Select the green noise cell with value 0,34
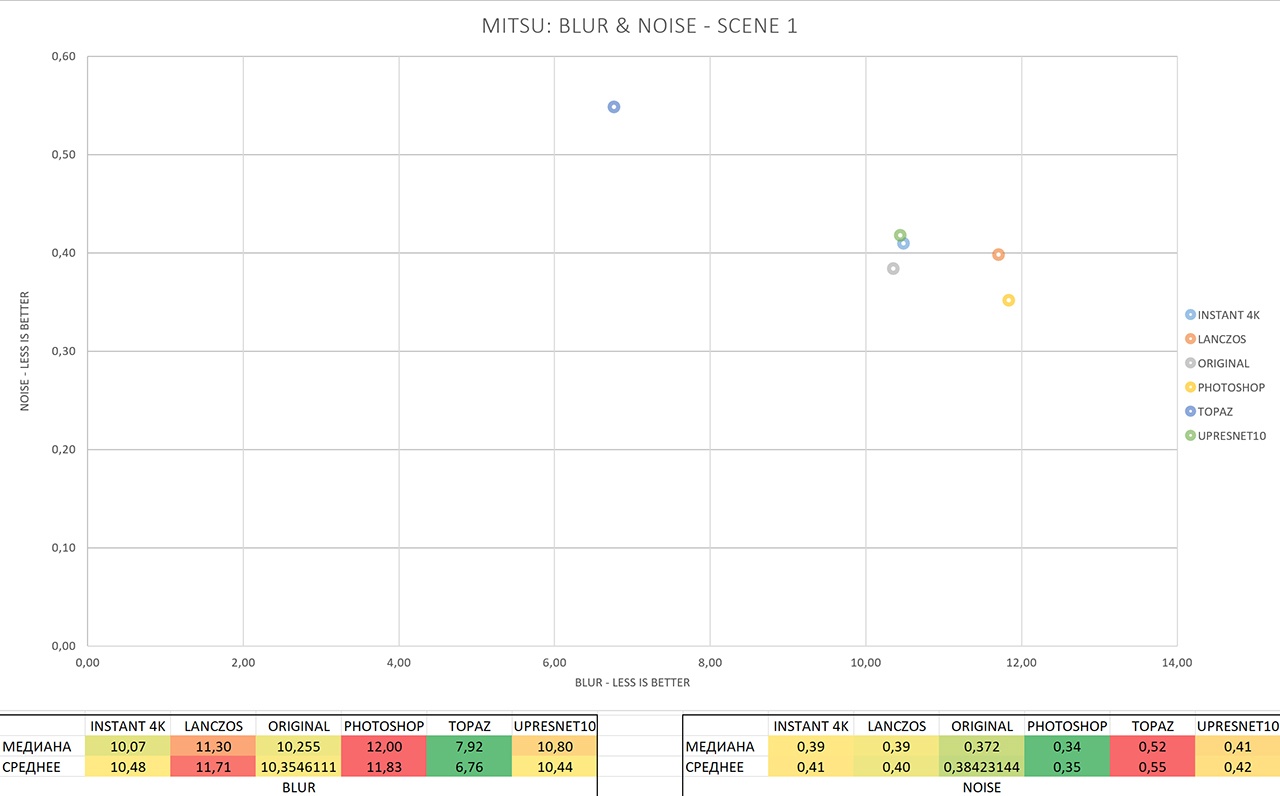This screenshot has width=1280, height=796. (1067, 746)
